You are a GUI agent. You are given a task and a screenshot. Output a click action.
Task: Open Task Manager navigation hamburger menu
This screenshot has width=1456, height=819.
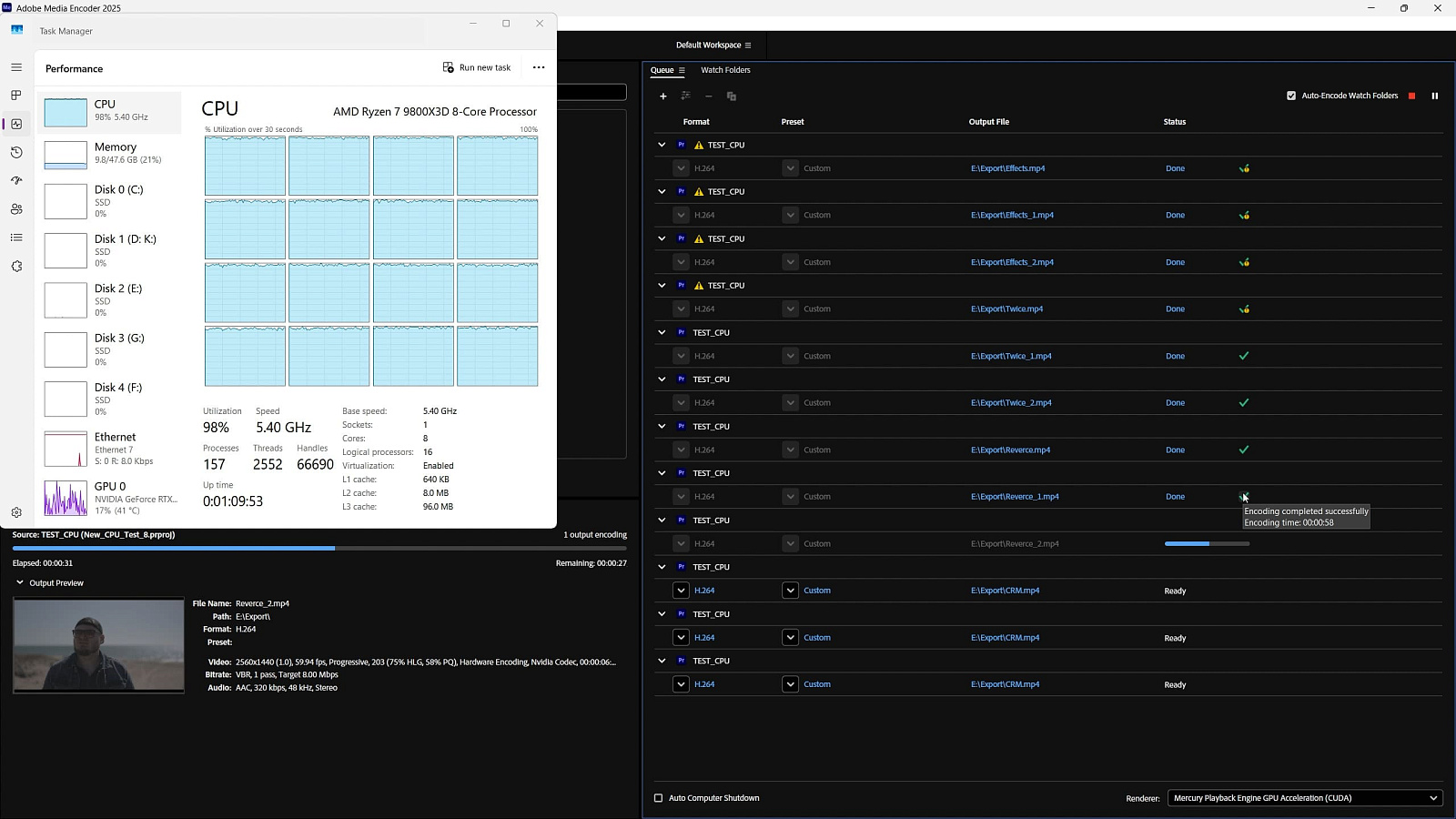click(x=16, y=67)
